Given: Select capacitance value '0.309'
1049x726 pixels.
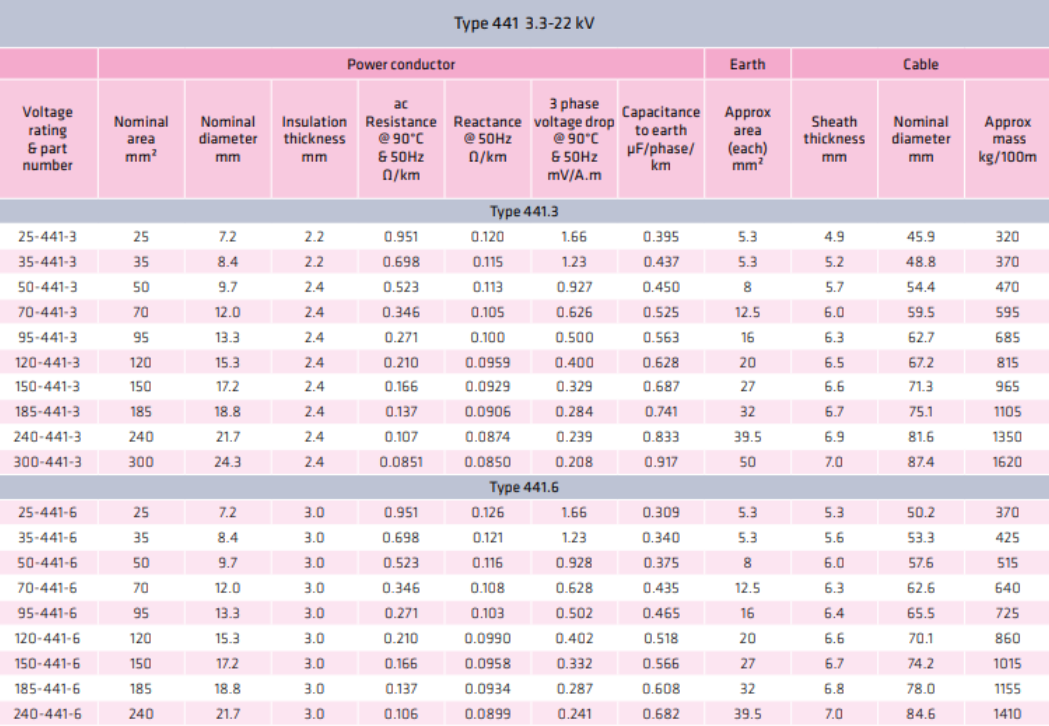Looking at the screenshot, I should pos(660,513).
